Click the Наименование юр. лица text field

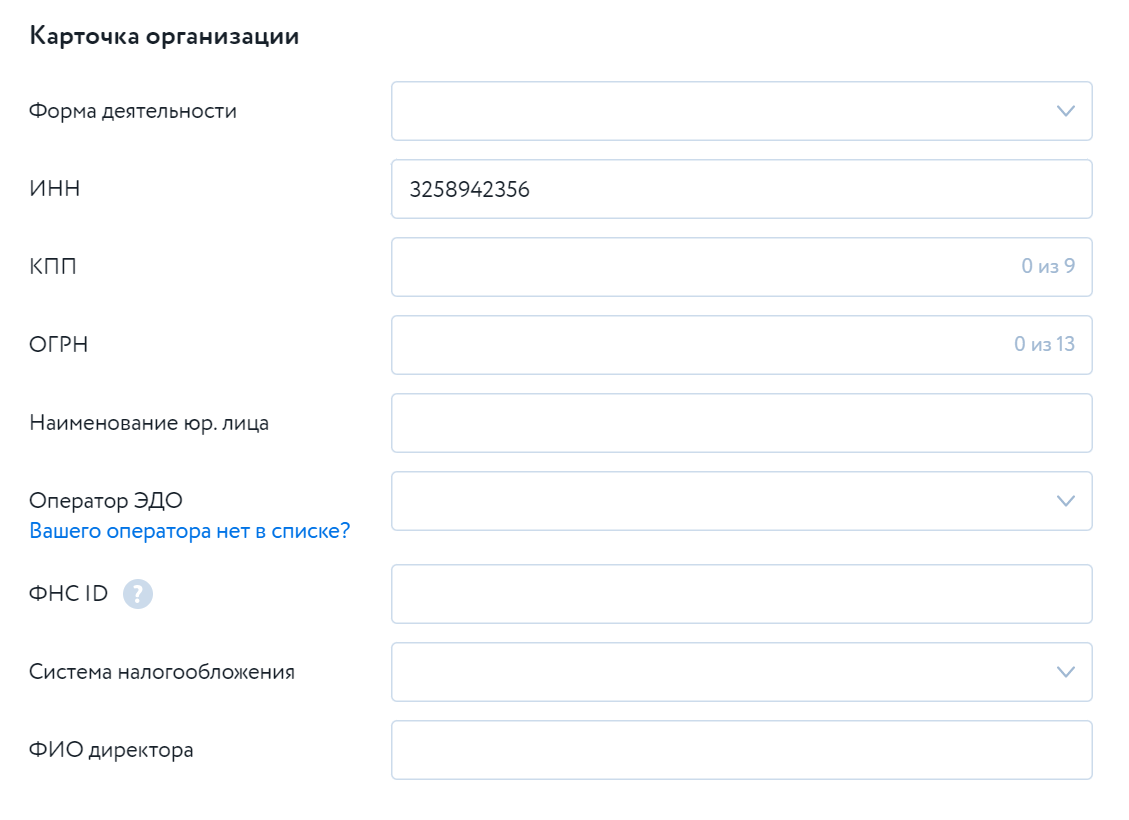click(x=740, y=423)
